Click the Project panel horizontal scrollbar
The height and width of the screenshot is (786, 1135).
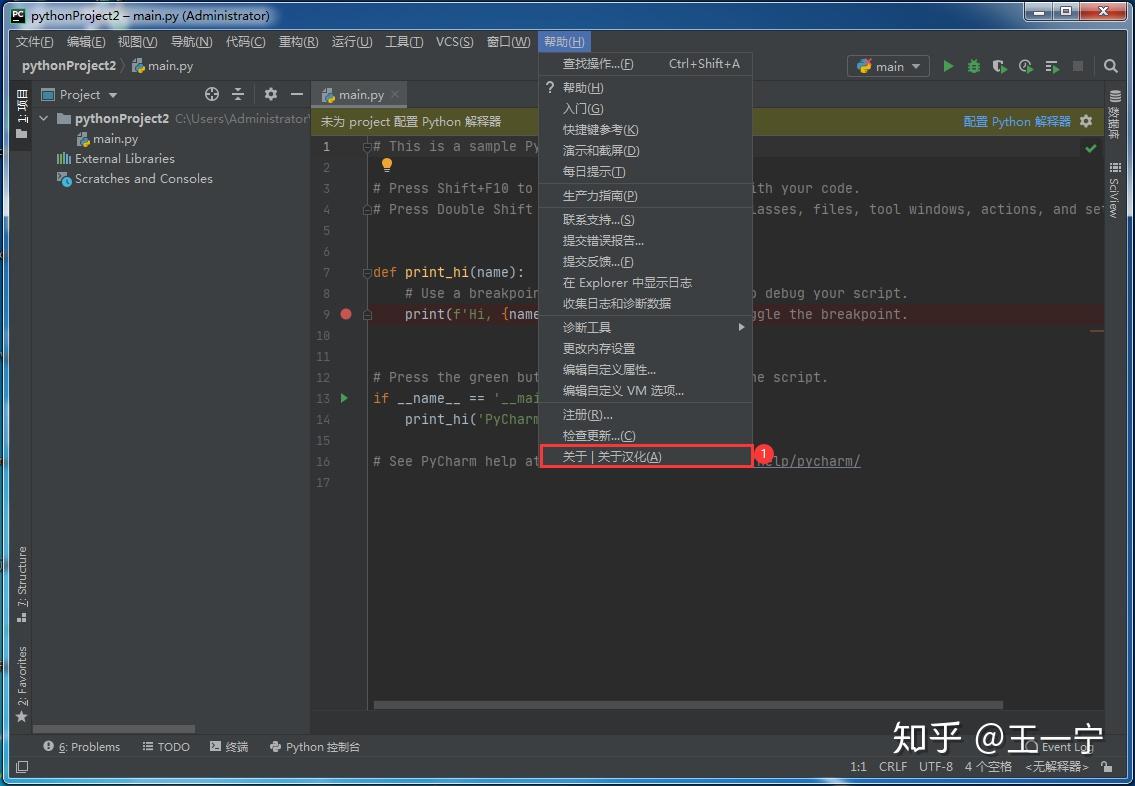point(114,729)
